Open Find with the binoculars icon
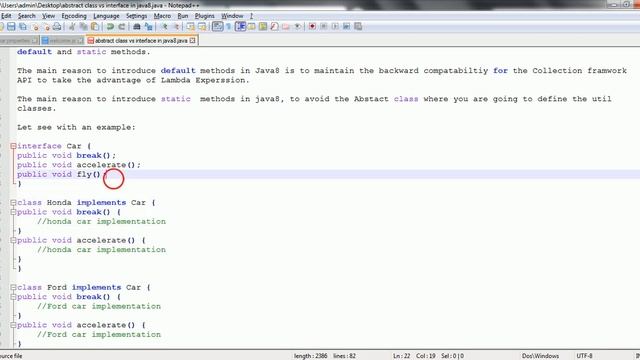640x360 pixels. 137,27
